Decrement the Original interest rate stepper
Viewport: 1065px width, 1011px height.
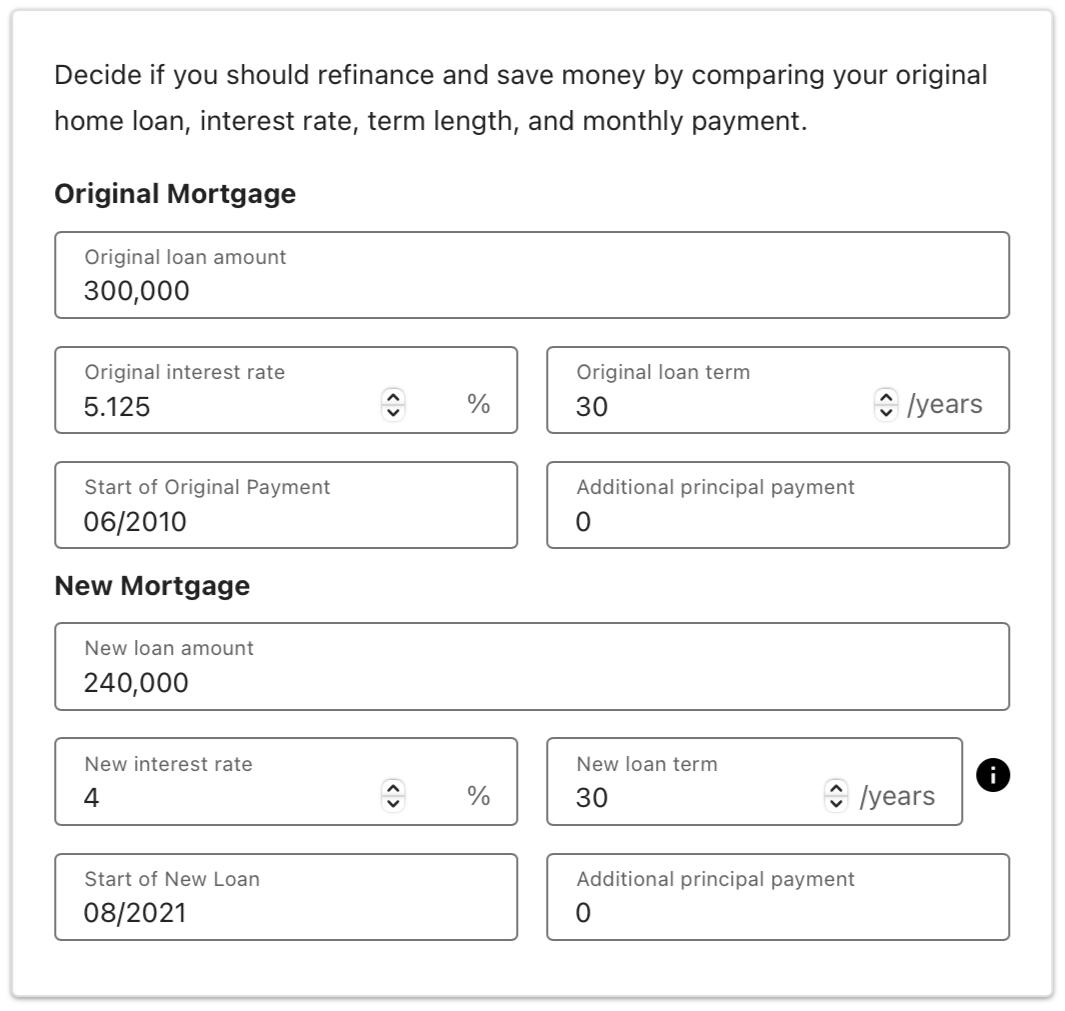[x=395, y=411]
